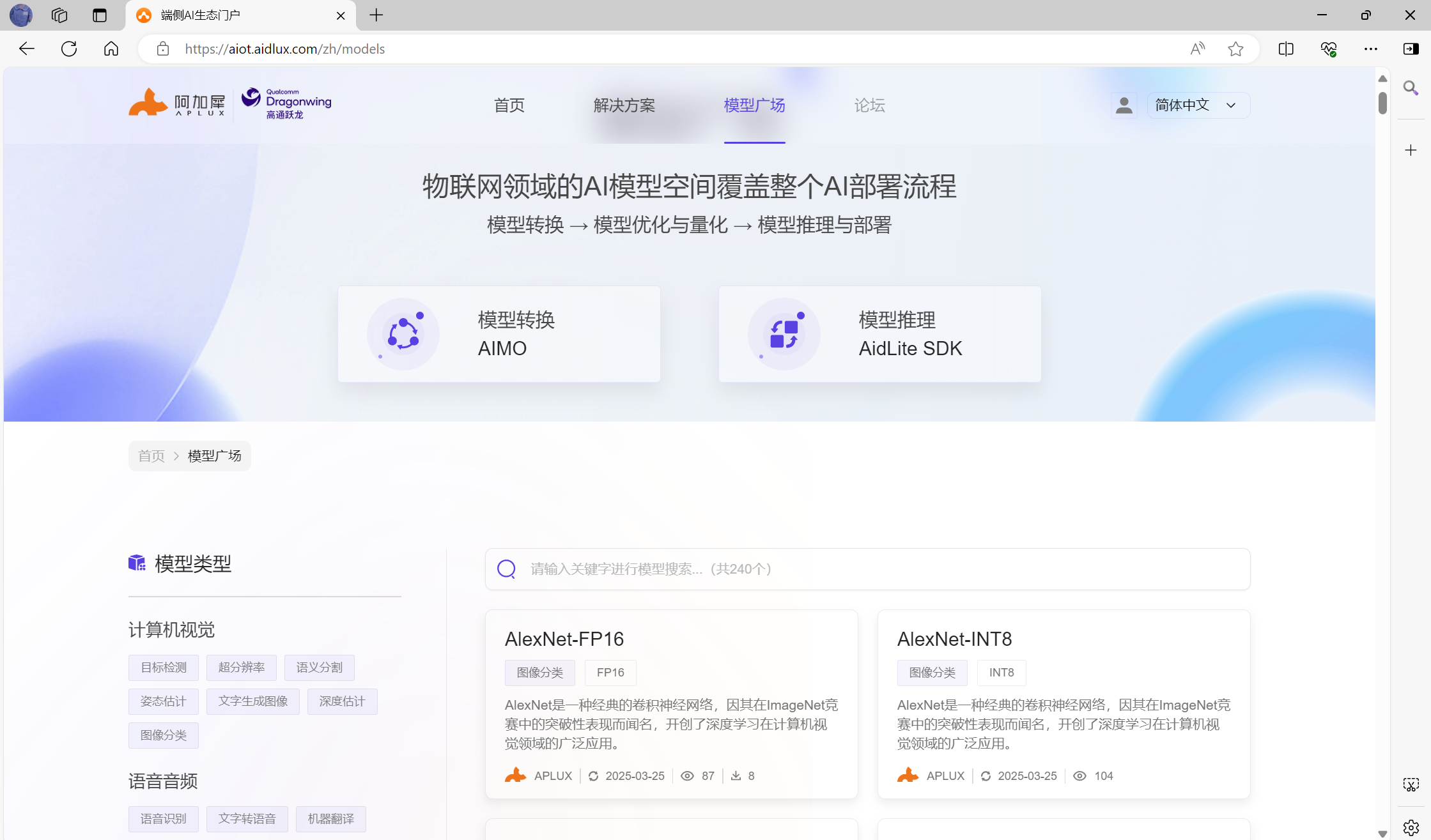The height and width of the screenshot is (840, 1431).
Task: Click the browser refresh icon
Action: 69,49
